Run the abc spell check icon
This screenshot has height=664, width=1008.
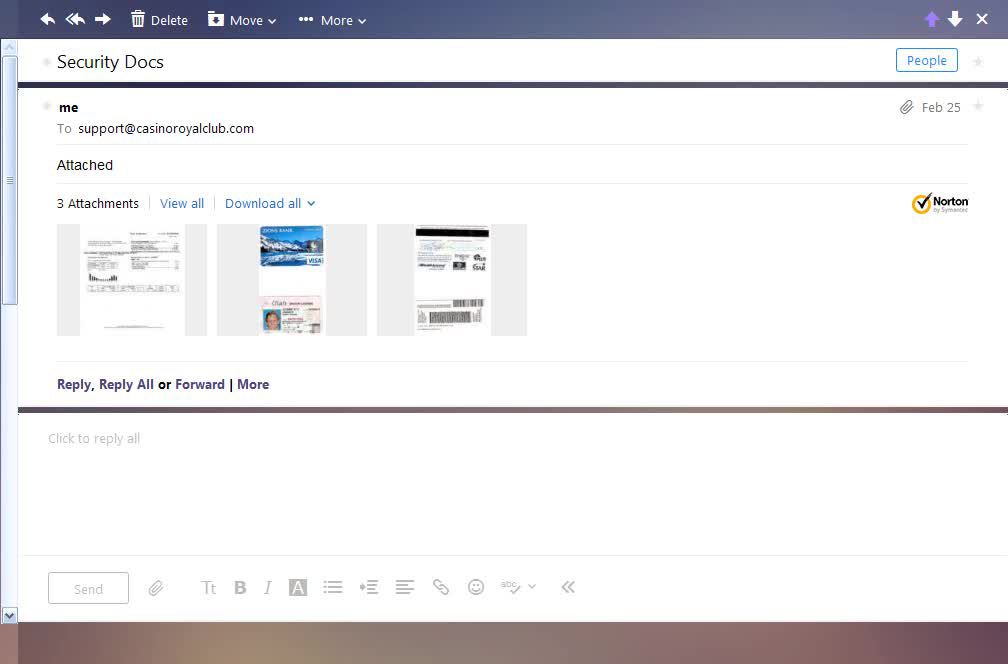tap(511, 587)
